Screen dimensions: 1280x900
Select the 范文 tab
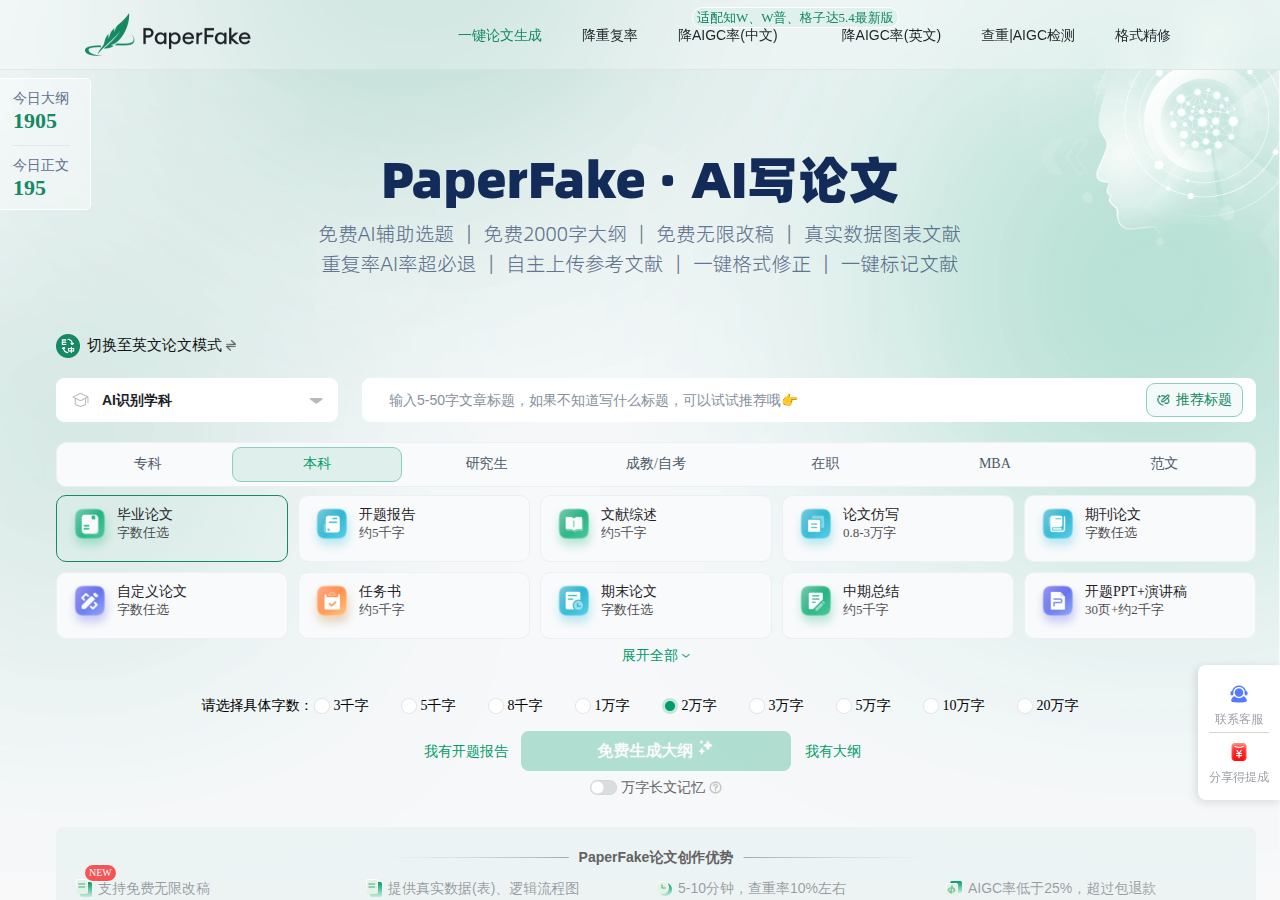[x=1164, y=464]
